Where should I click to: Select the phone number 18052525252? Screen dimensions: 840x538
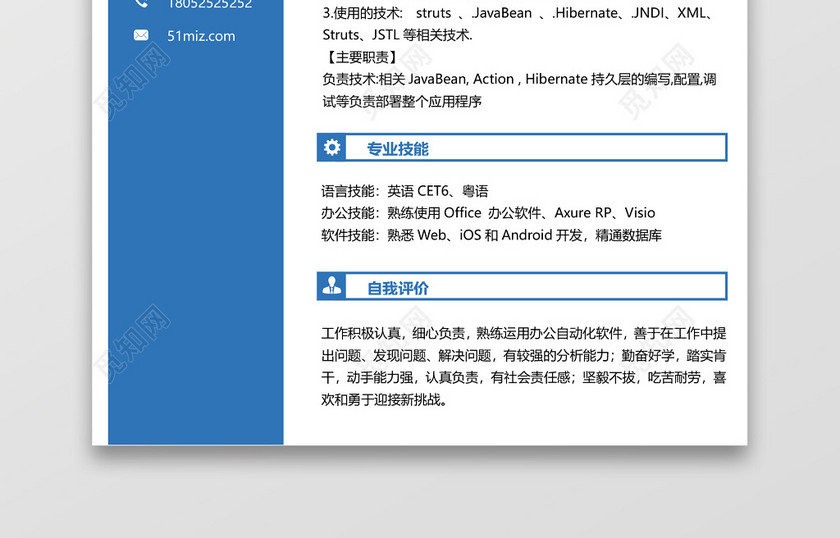click(x=209, y=4)
